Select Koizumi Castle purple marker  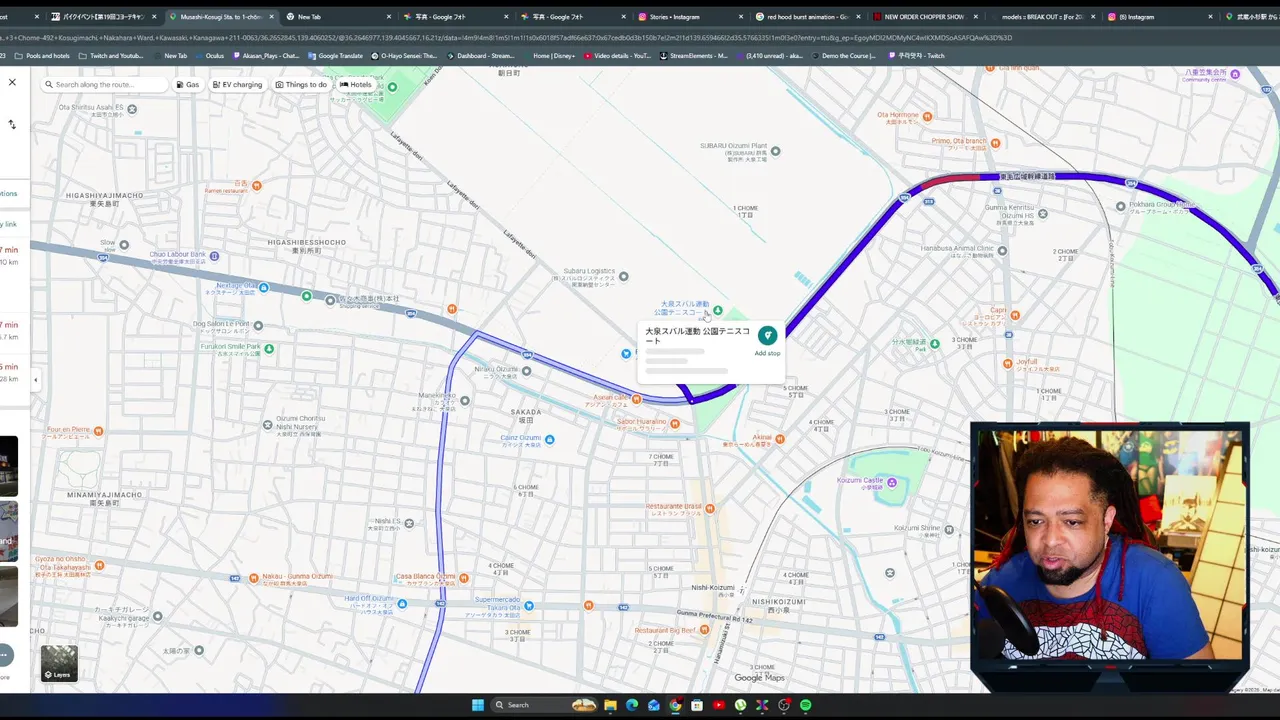coord(892,483)
